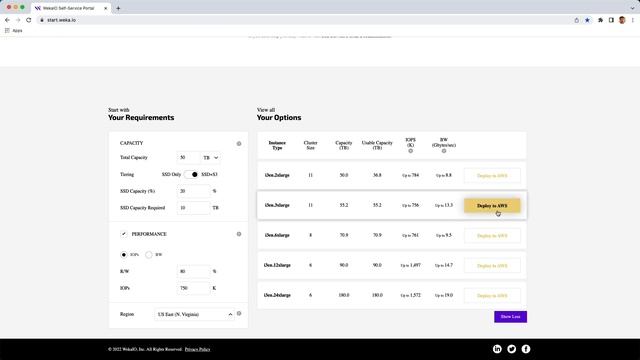This screenshot has width=640, height=360.
Task: Go forward in browser history
Action: click(x=18, y=20)
